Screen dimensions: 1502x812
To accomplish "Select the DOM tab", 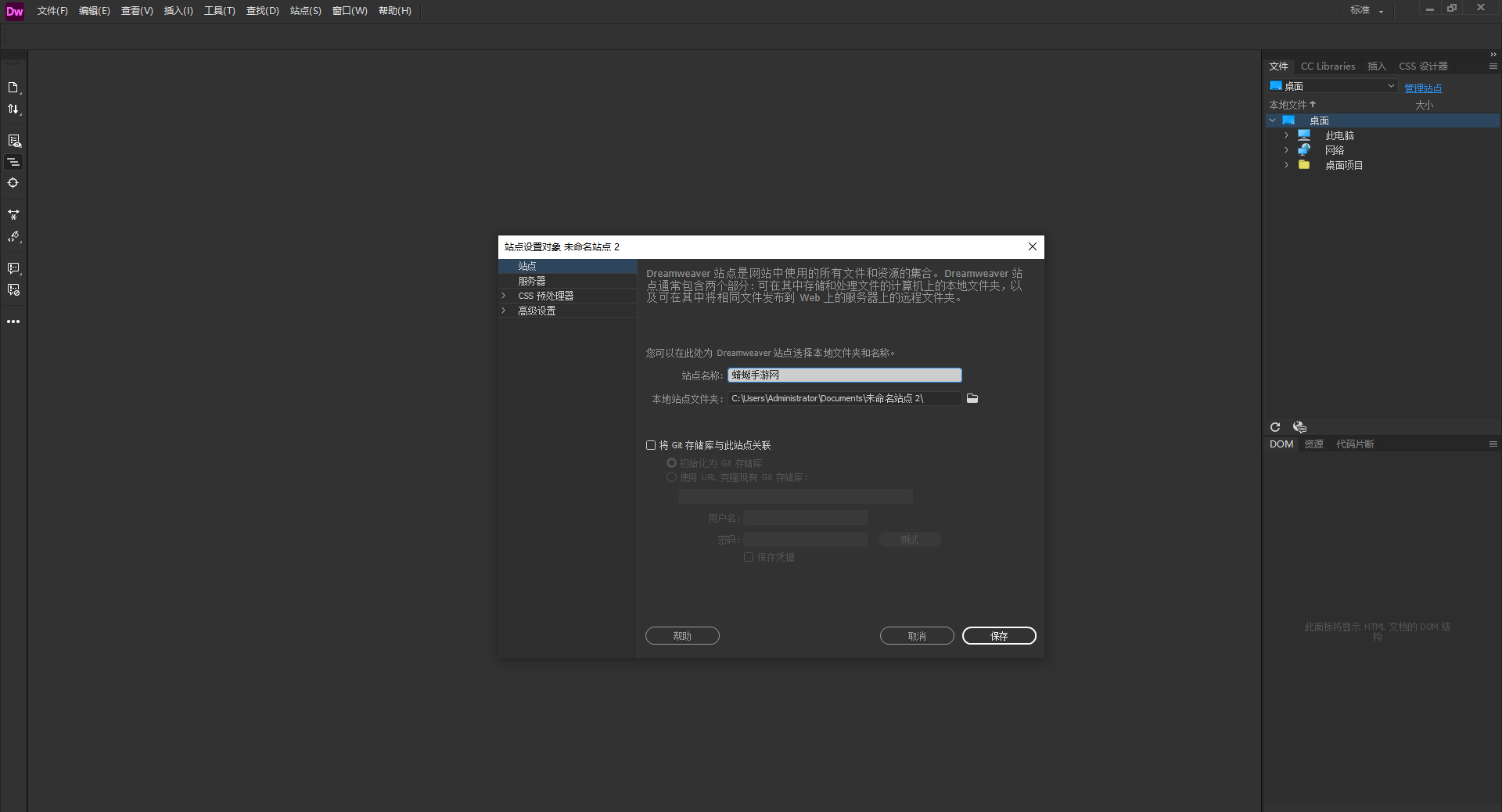I will [1281, 444].
